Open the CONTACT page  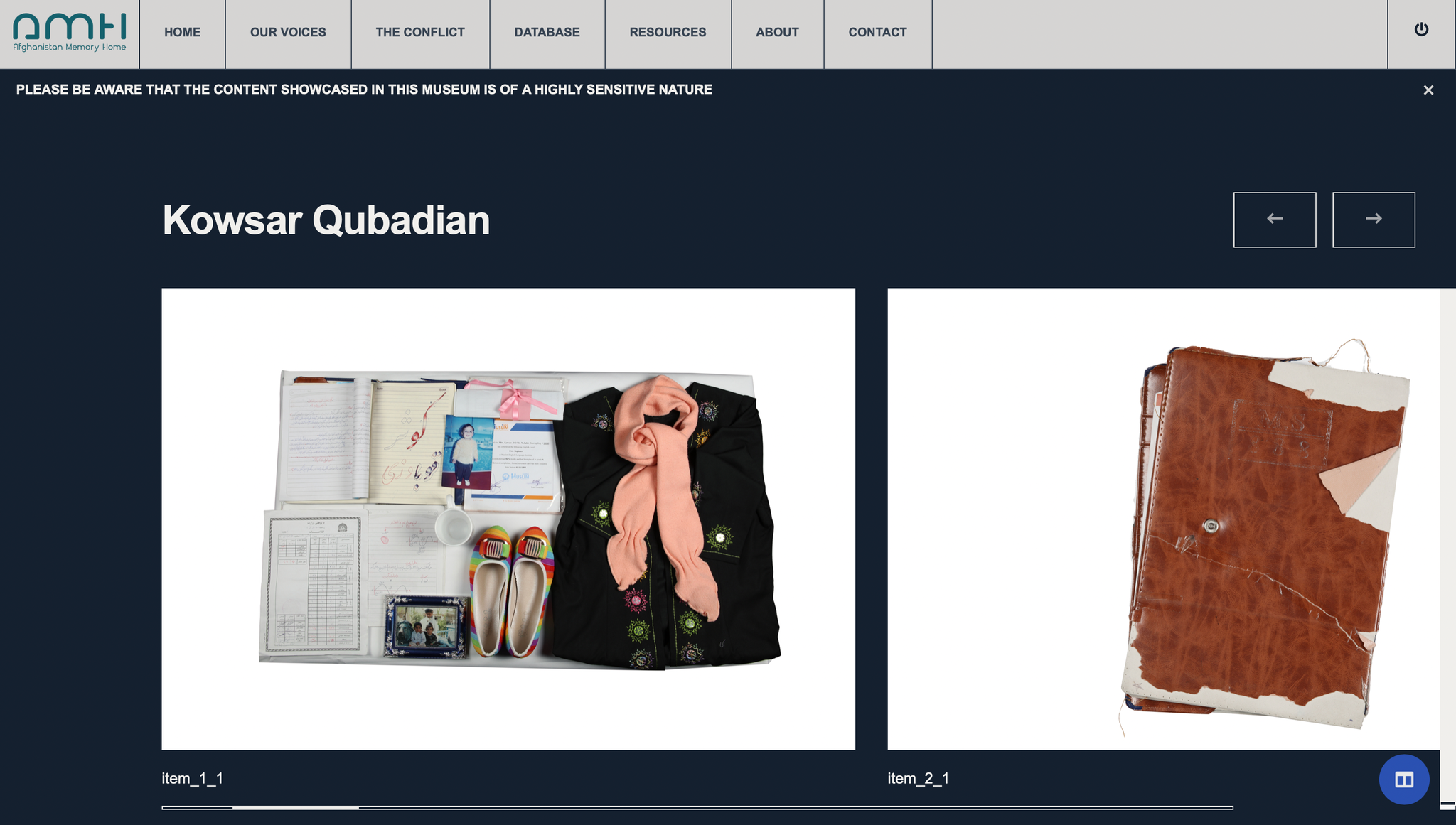point(878,33)
